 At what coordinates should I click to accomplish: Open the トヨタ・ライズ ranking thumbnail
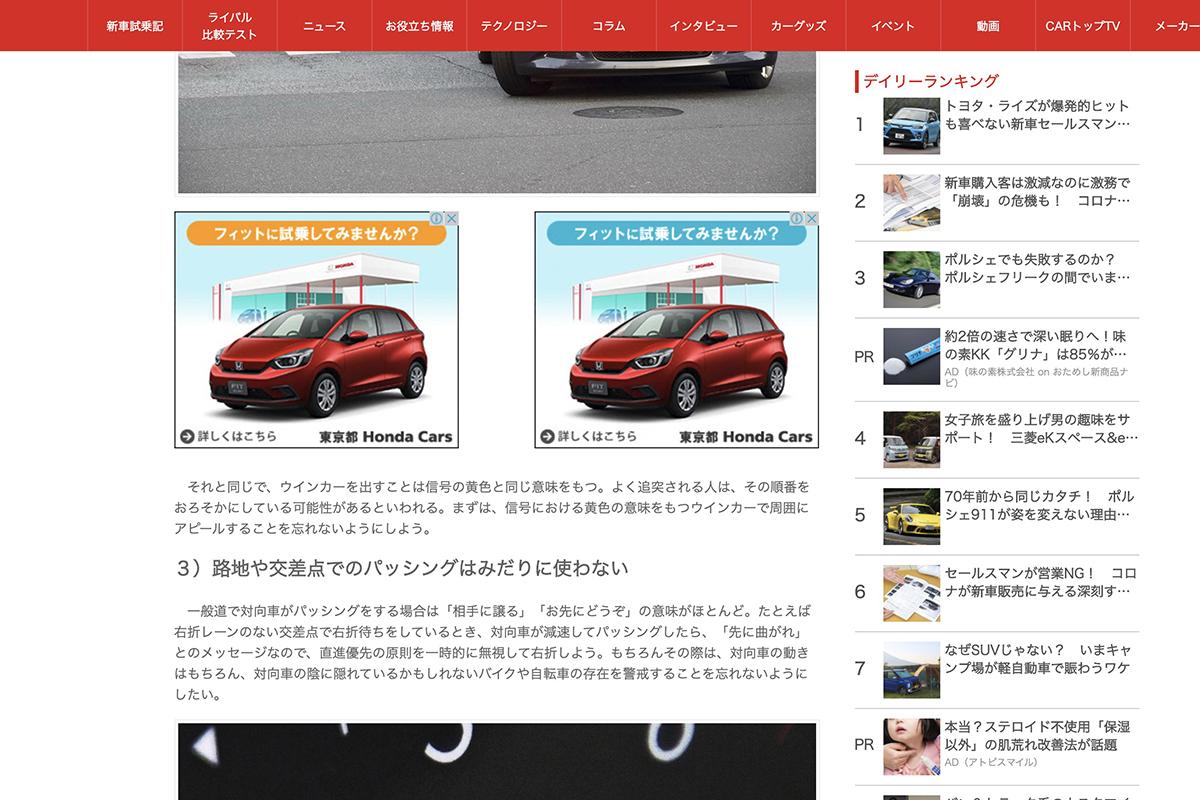coord(911,125)
